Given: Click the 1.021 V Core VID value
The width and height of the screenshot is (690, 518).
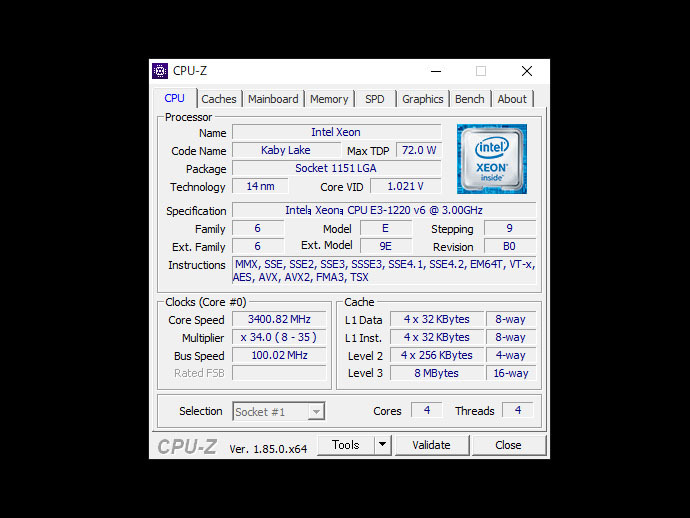Looking at the screenshot, I should coord(406,186).
